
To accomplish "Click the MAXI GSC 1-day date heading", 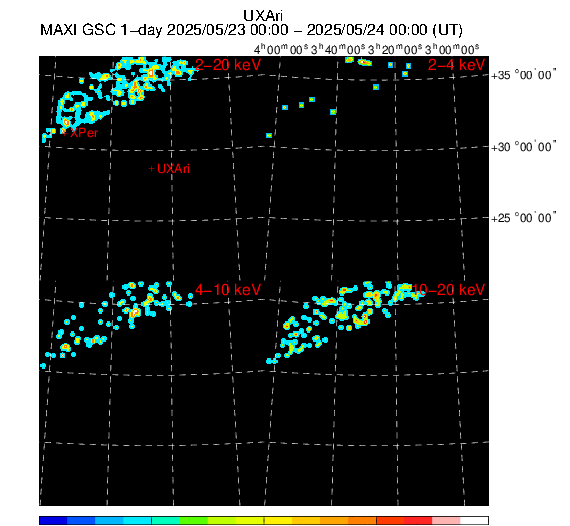I will [251, 30].
